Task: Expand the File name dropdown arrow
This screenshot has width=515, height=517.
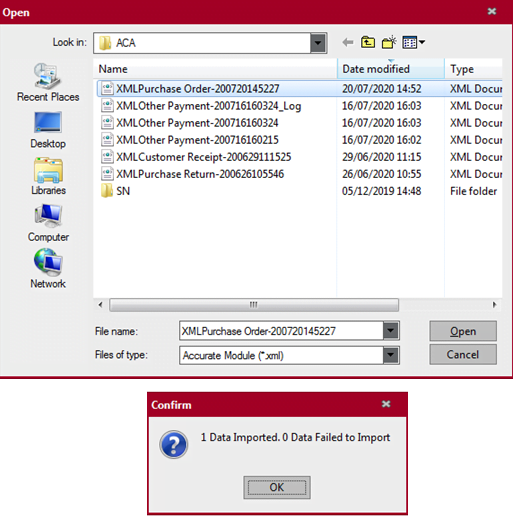Action: 391,331
